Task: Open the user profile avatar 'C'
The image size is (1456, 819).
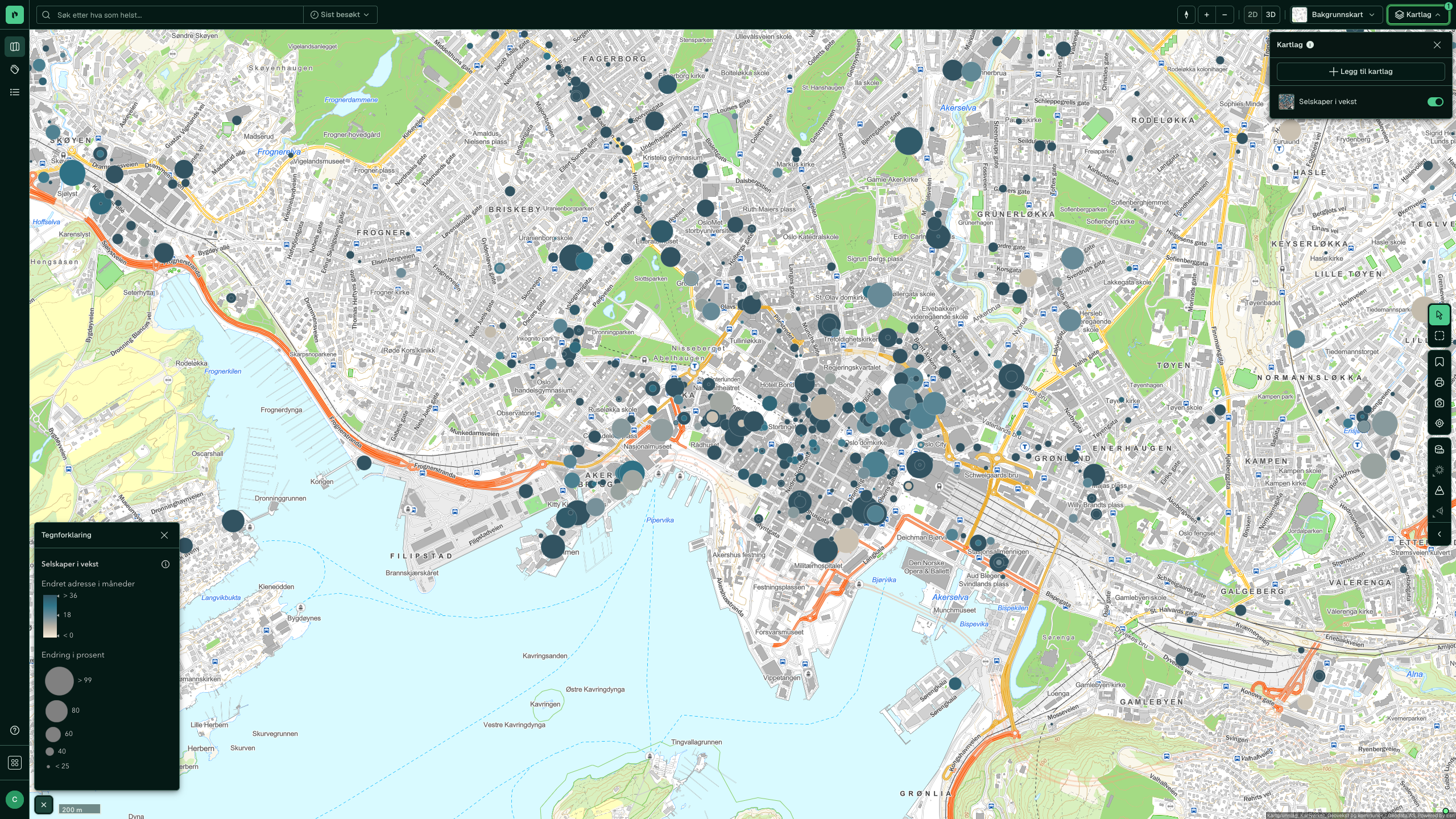Action: click(15, 799)
